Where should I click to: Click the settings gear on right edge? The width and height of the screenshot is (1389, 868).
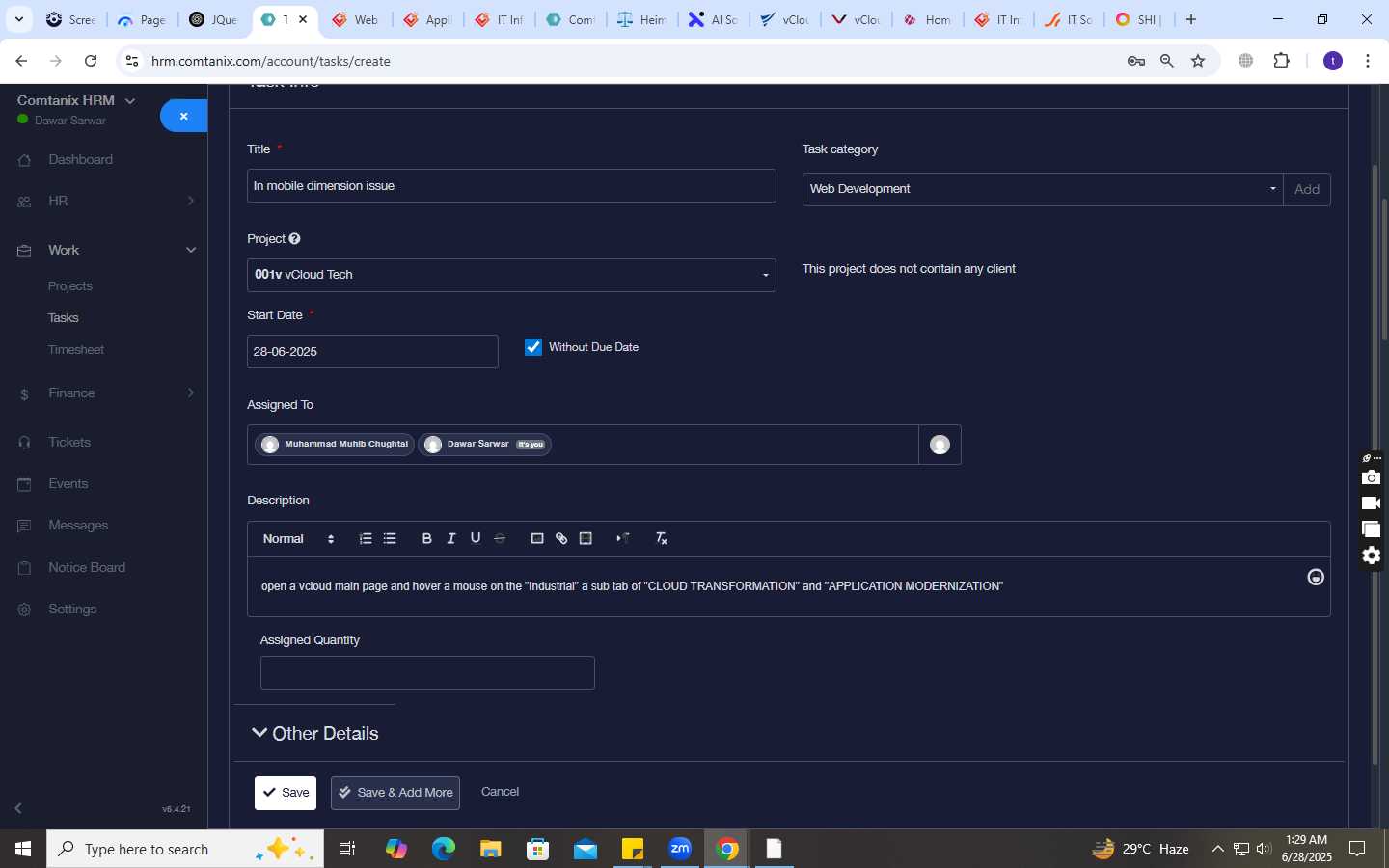tap(1371, 556)
